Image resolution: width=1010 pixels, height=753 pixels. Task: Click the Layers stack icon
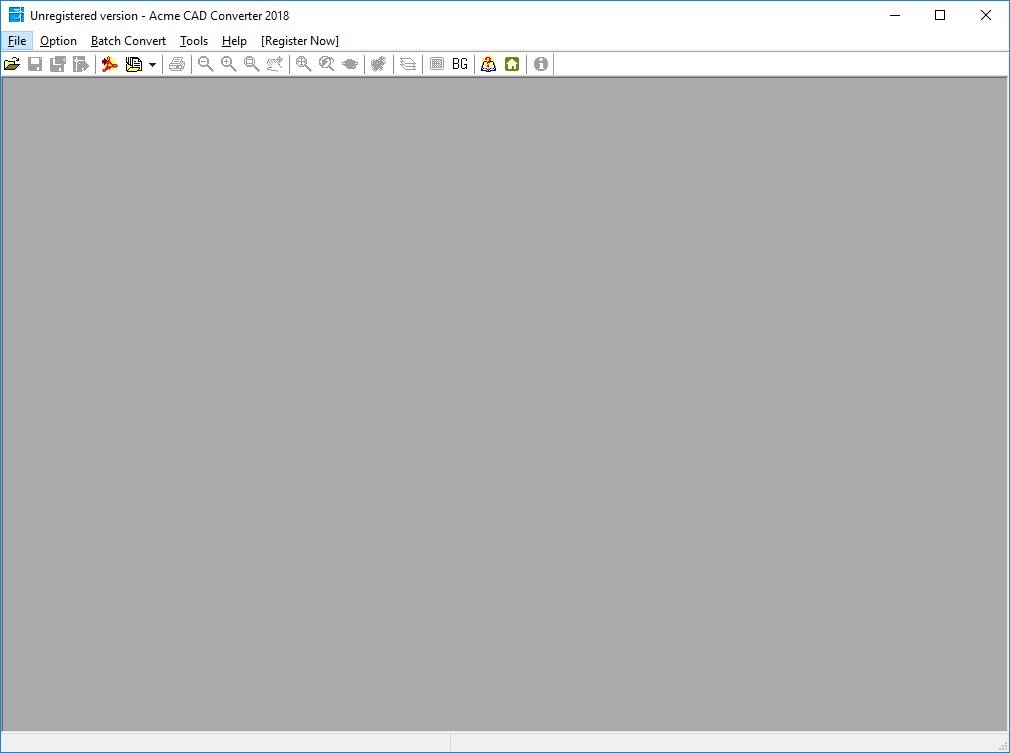pyautogui.click(x=408, y=64)
